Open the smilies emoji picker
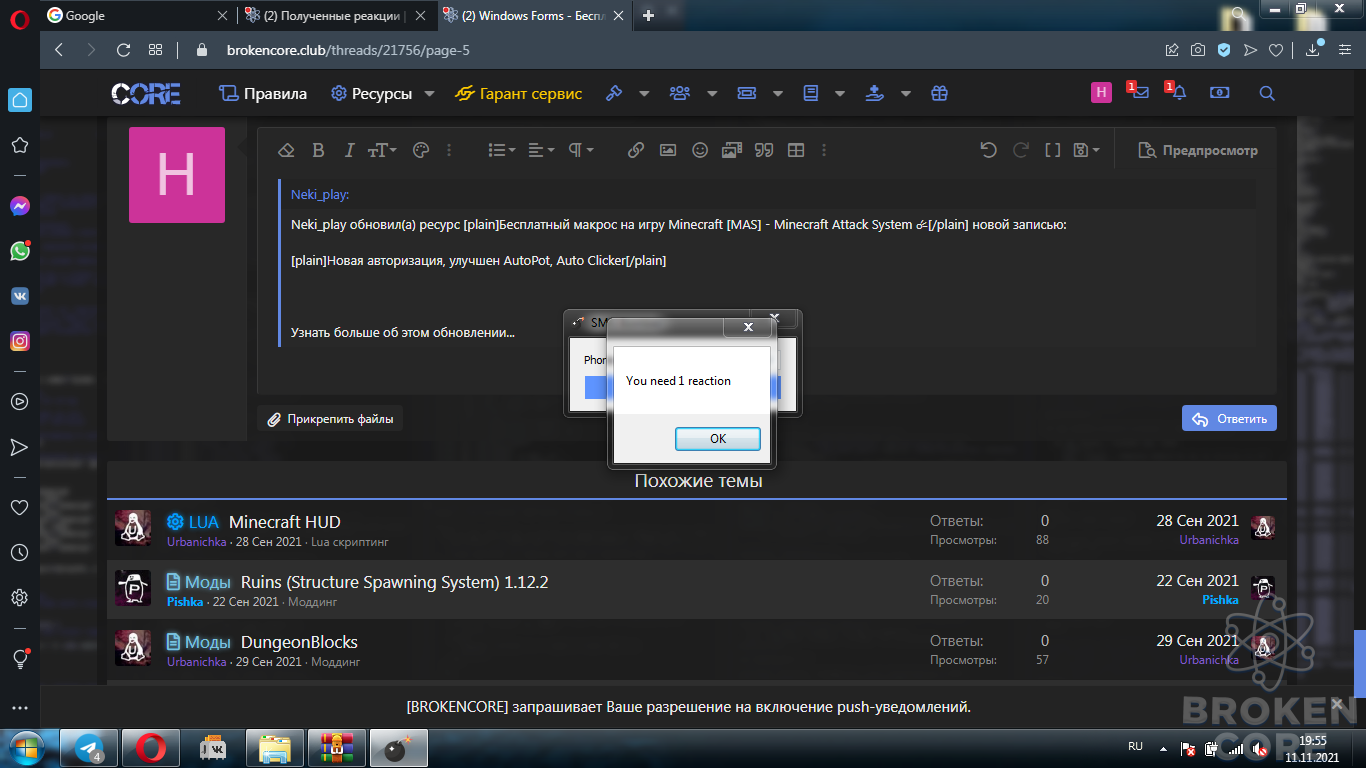1366x768 pixels. pyautogui.click(x=700, y=150)
